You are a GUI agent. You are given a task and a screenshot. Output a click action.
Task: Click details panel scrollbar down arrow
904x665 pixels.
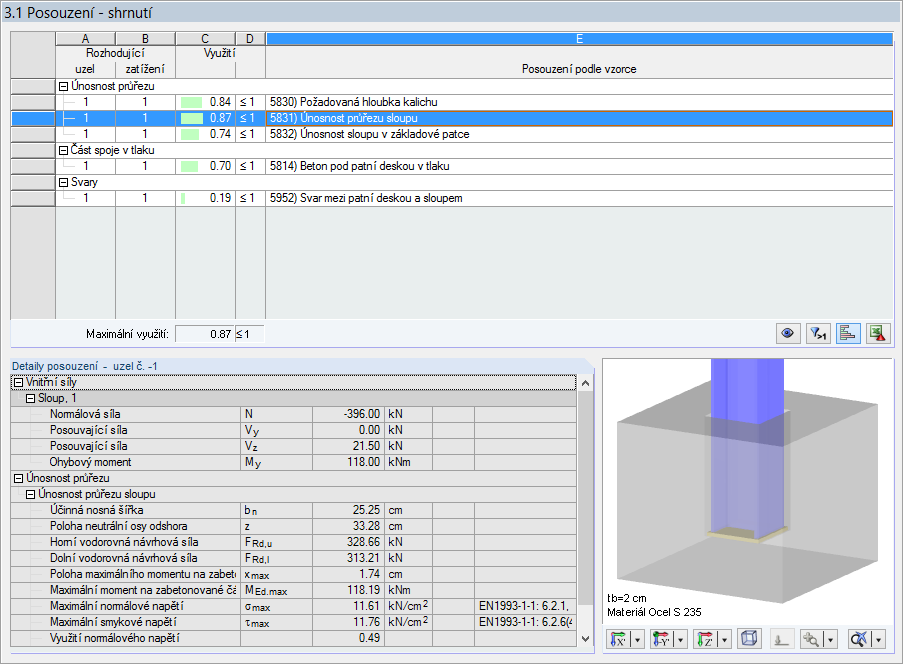tap(585, 638)
